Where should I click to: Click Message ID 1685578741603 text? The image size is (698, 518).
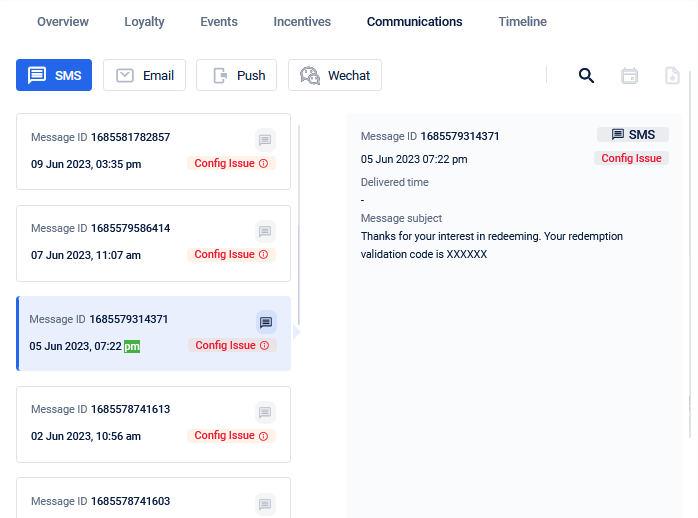point(101,501)
